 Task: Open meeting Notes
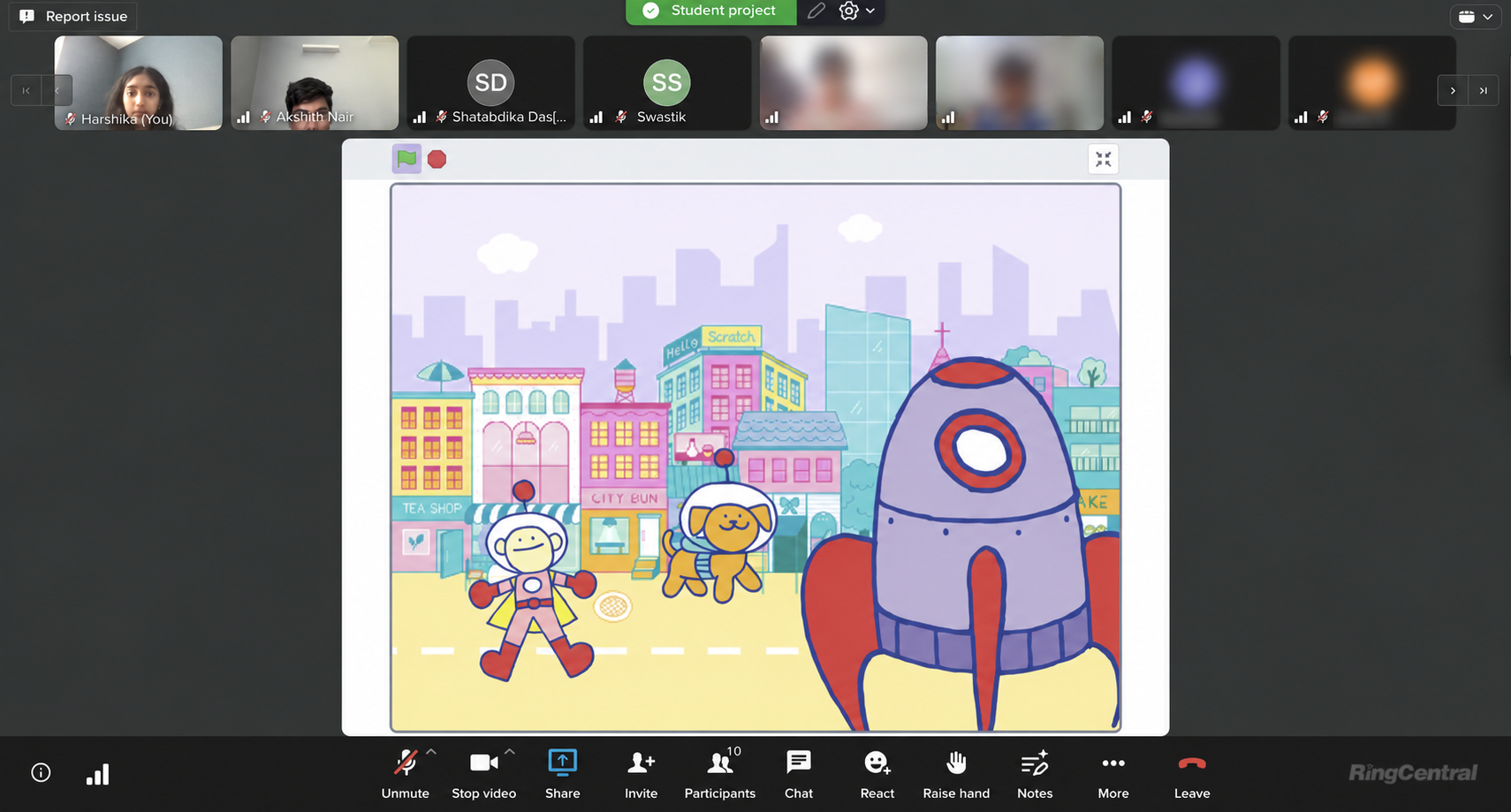point(1035,773)
